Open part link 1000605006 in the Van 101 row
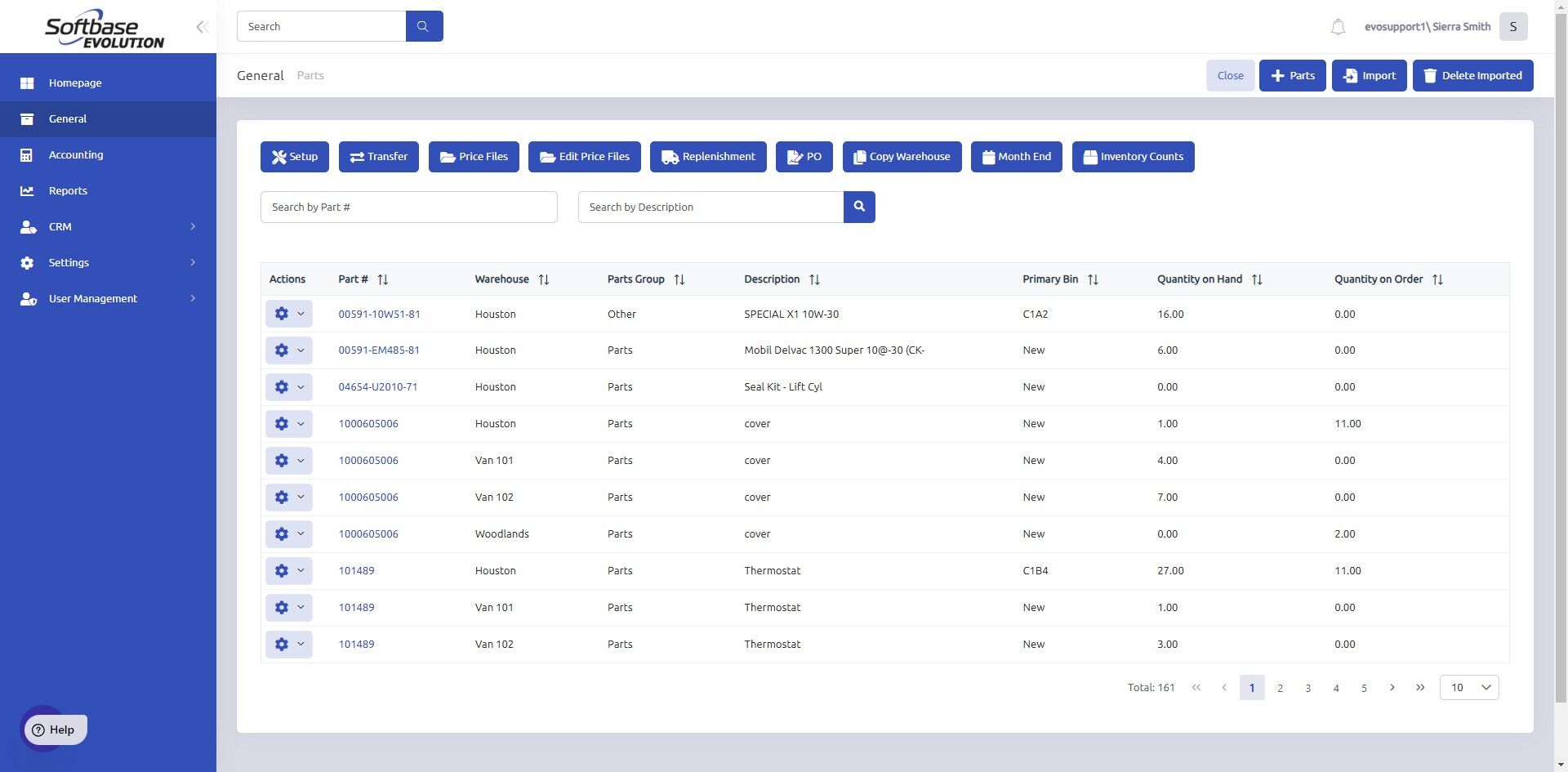The width and height of the screenshot is (1568, 772). pyautogui.click(x=368, y=461)
